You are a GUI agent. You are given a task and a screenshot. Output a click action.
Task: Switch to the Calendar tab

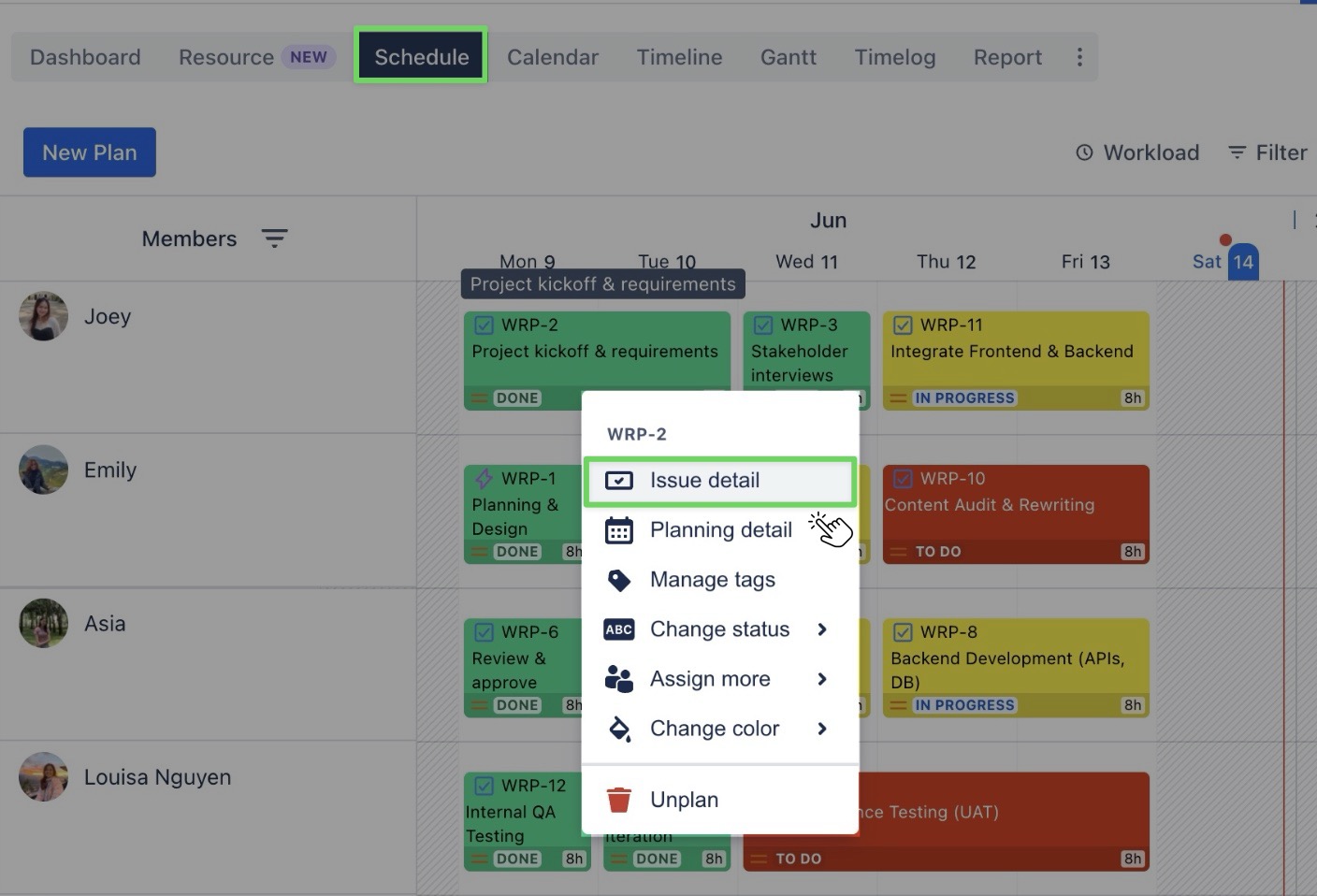pos(552,57)
